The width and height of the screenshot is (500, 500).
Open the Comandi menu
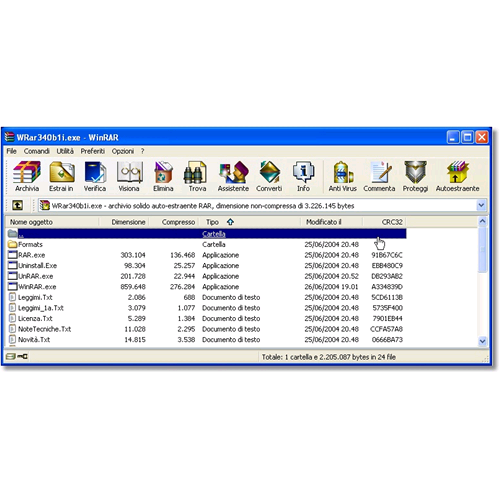(x=37, y=151)
